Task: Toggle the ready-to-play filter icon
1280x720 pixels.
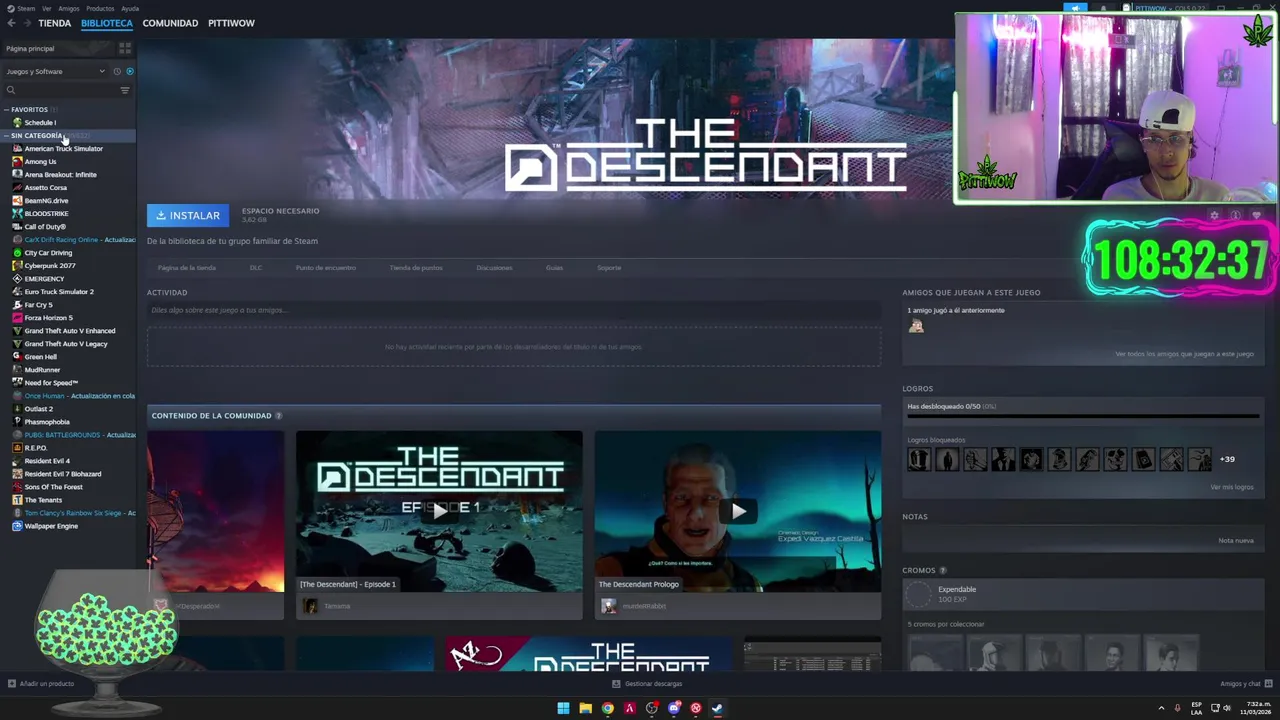Action: pyautogui.click(x=129, y=71)
